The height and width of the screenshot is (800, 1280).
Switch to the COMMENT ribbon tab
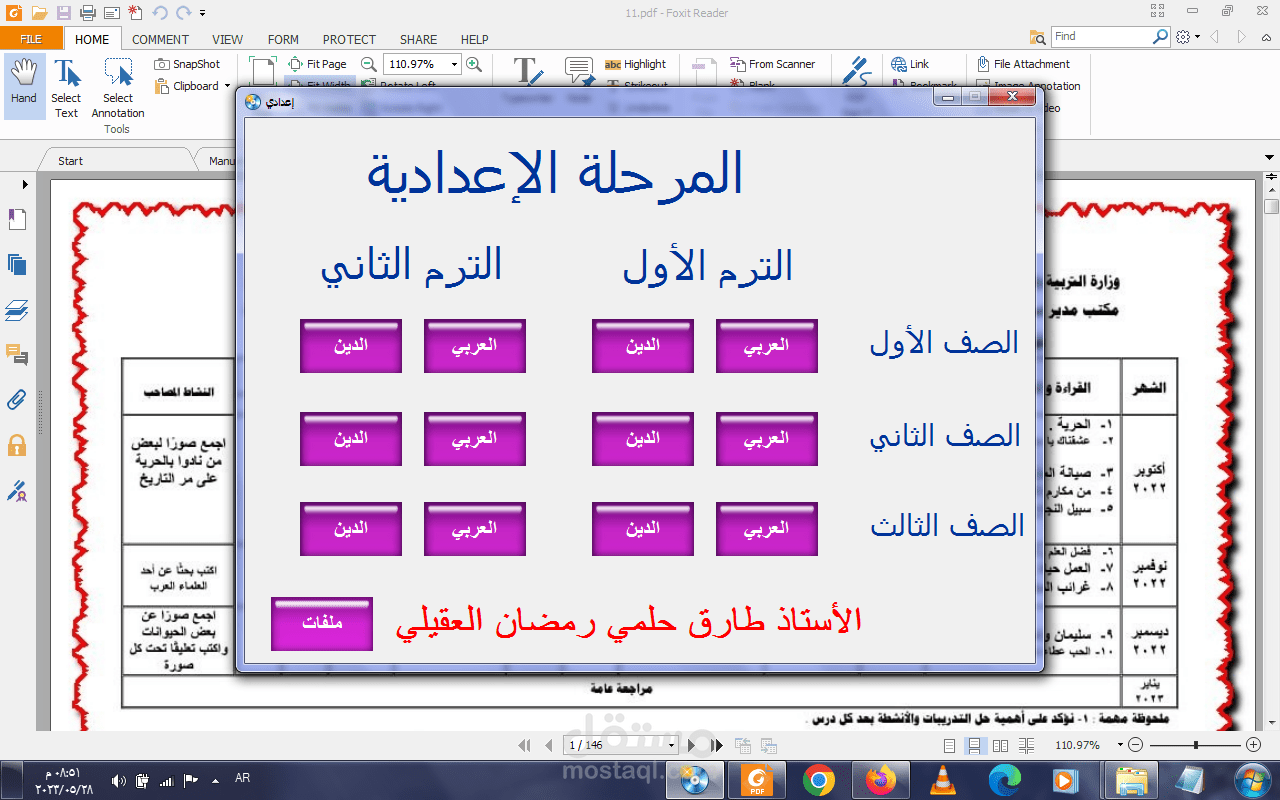160,40
